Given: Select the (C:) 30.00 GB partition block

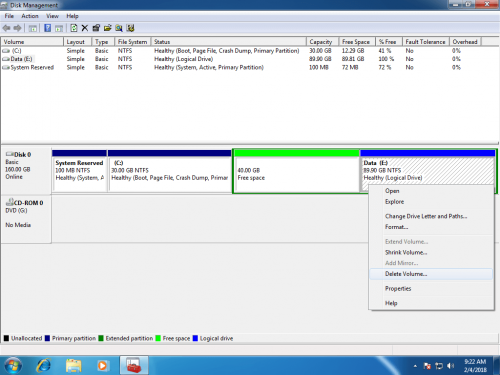Looking at the screenshot, I should click(170, 171).
